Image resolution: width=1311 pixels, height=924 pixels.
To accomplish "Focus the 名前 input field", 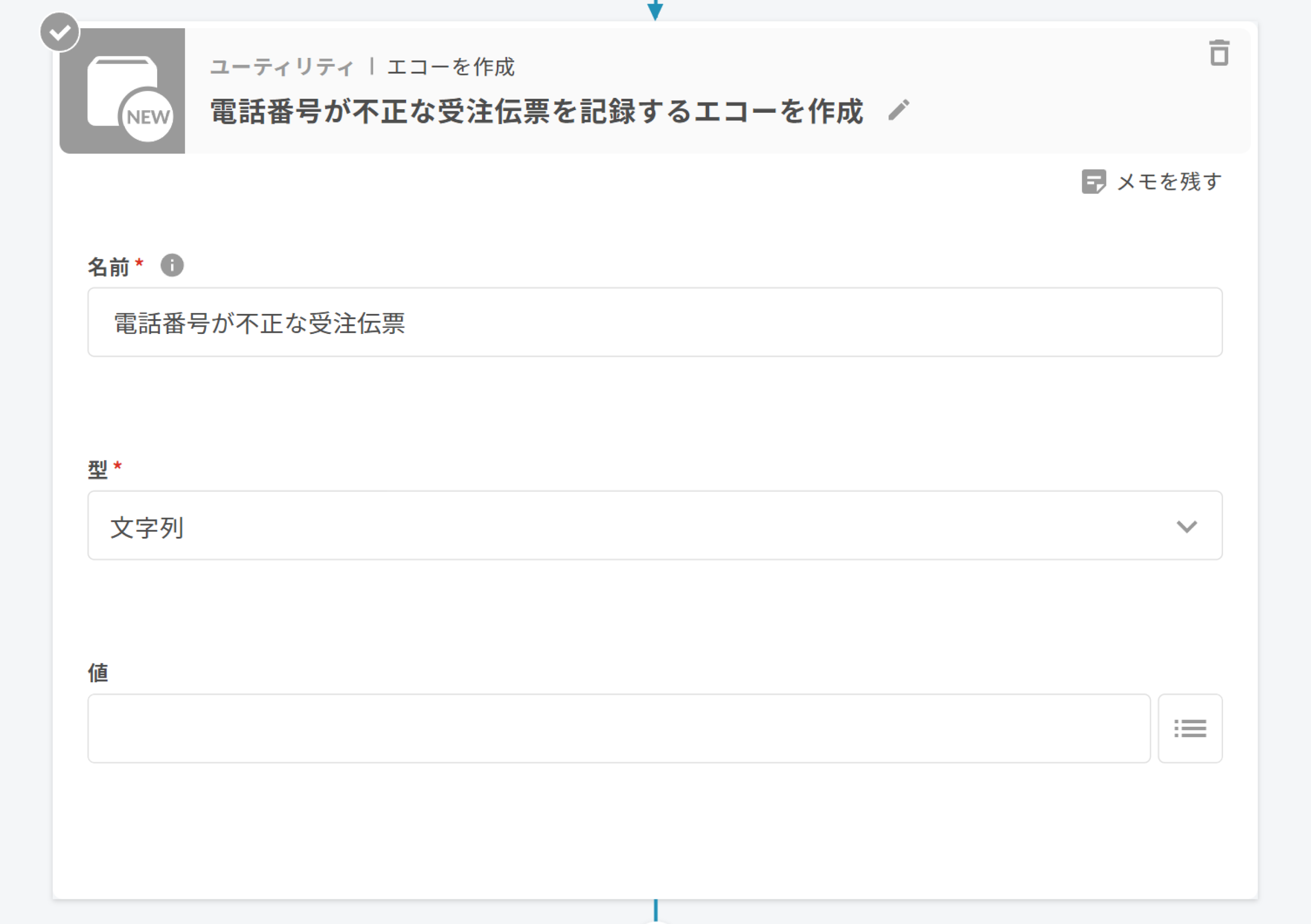I will tap(654, 322).
